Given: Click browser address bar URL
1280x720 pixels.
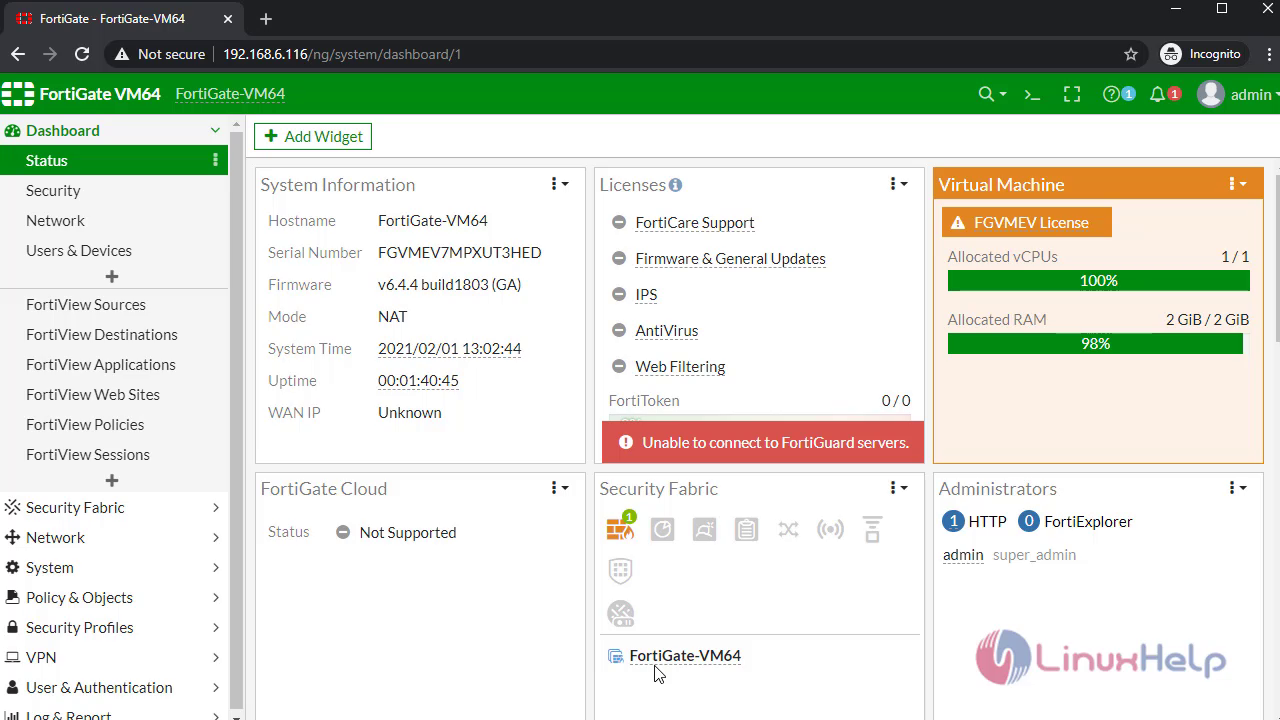Looking at the screenshot, I should (342, 54).
